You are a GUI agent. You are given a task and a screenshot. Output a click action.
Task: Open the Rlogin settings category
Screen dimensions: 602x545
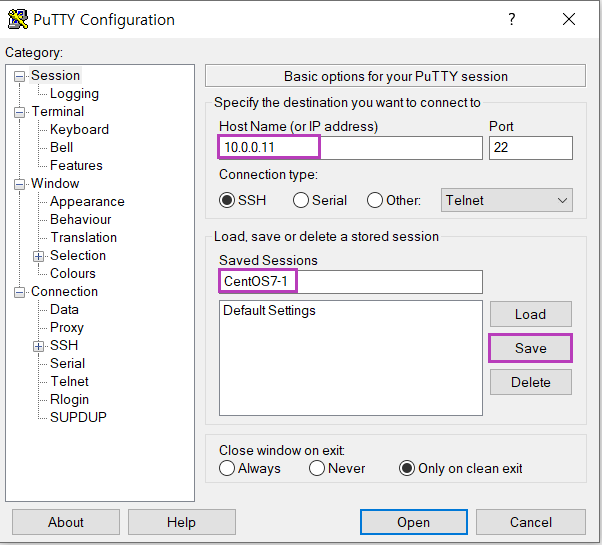tap(69, 400)
